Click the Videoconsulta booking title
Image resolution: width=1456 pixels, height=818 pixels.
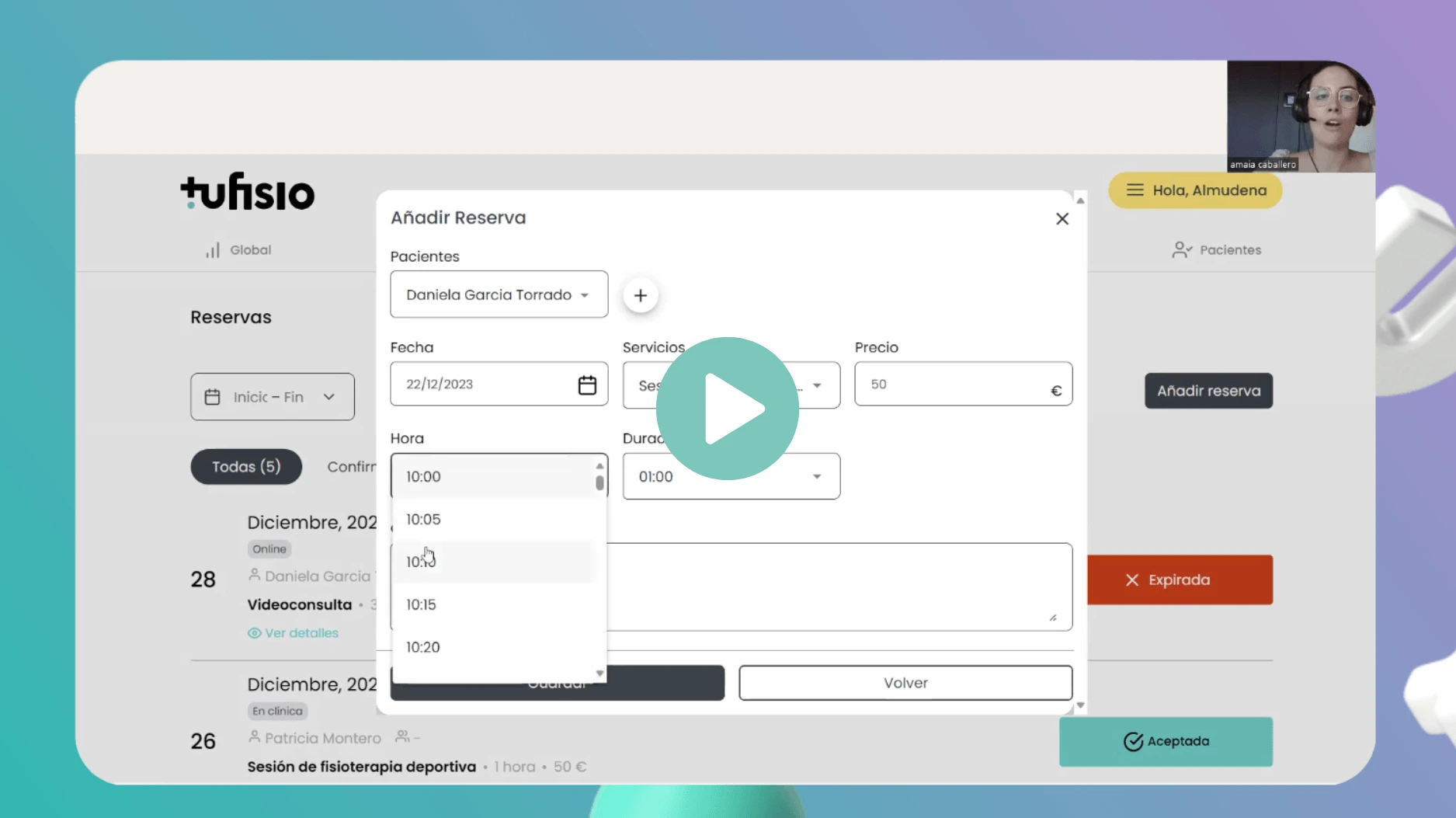coord(300,604)
